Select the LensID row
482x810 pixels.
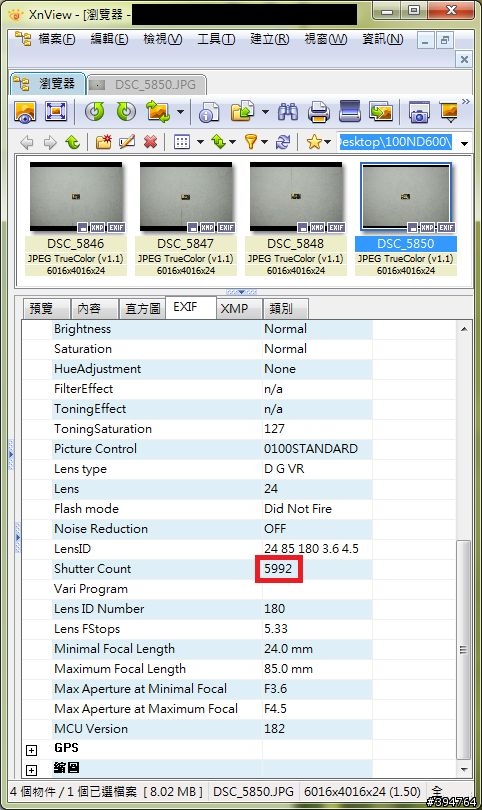tap(212, 549)
